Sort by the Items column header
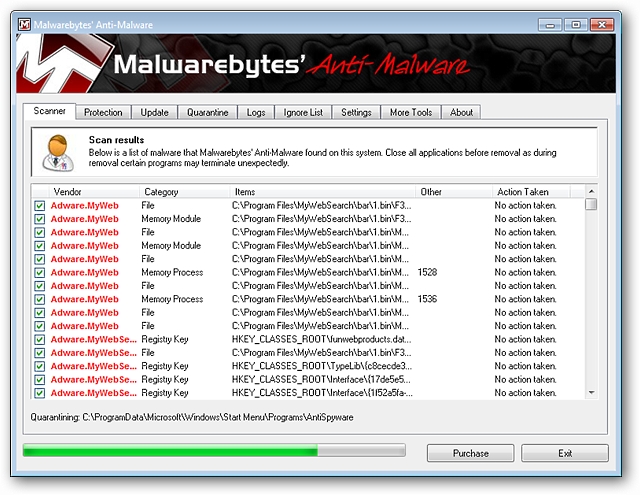Viewport: 640px width, 495px height. tap(323, 192)
